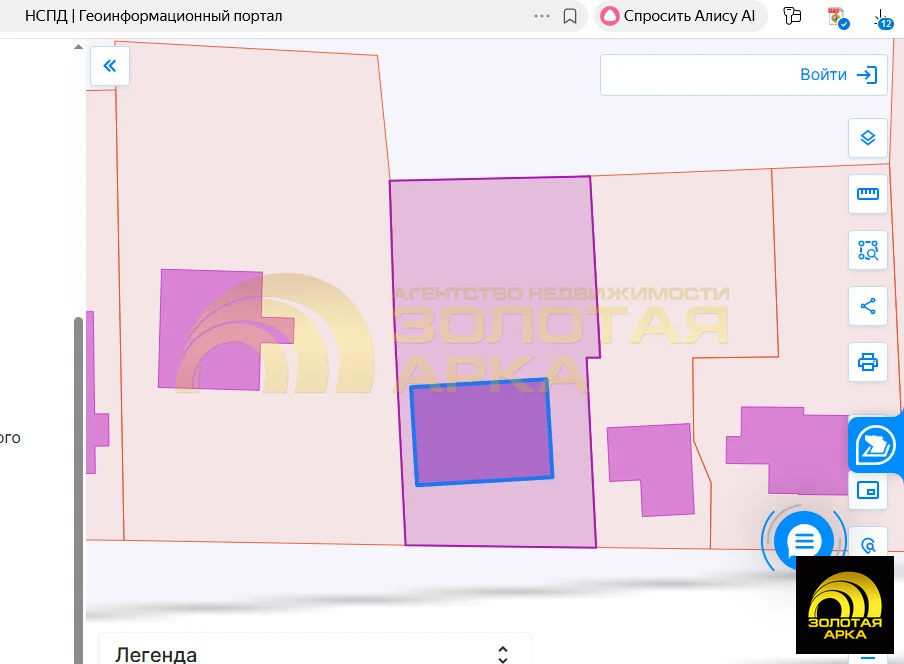The image size is (904, 664).
Task: Click the sidebar vertical scrollbar thumb
Action: pyautogui.click(x=78, y=490)
